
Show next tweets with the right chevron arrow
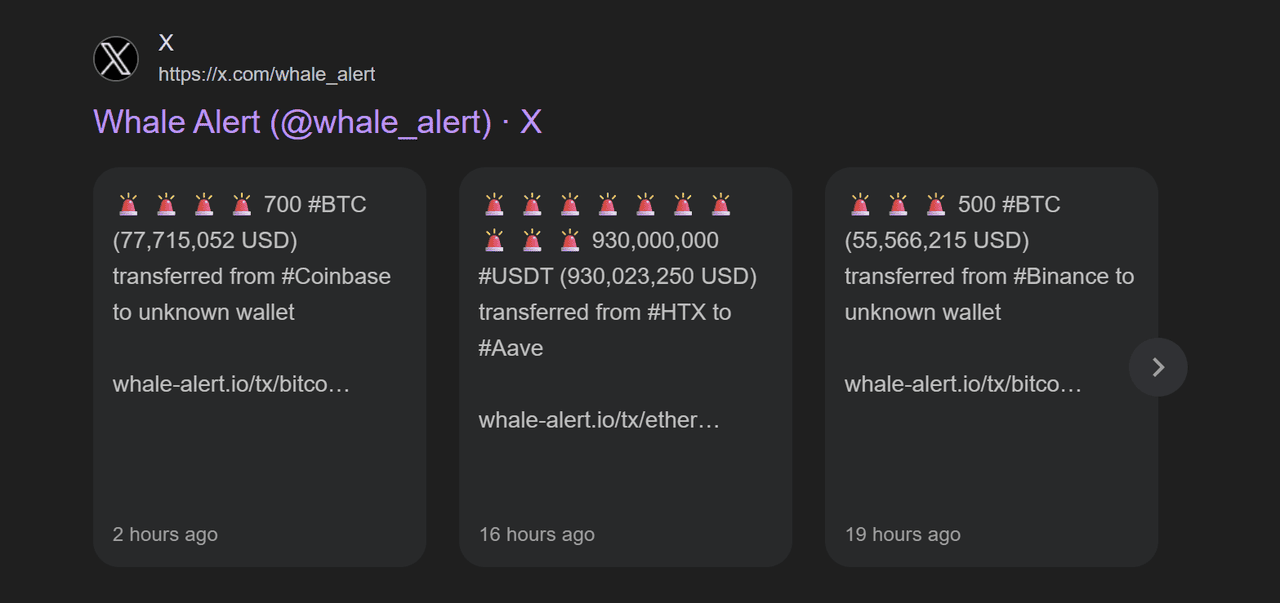tap(1158, 367)
